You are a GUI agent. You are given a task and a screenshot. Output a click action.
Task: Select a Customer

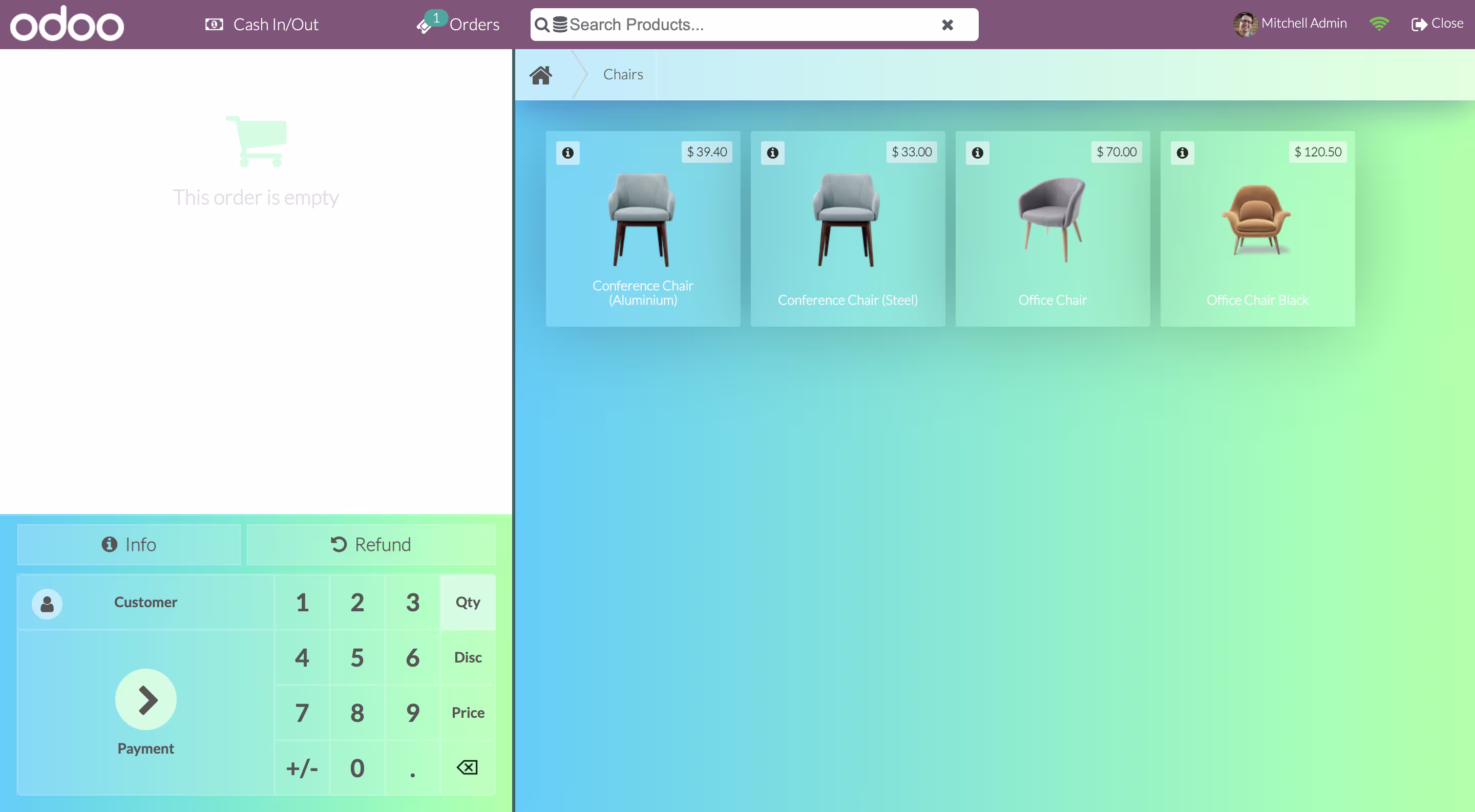tap(145, 602)
